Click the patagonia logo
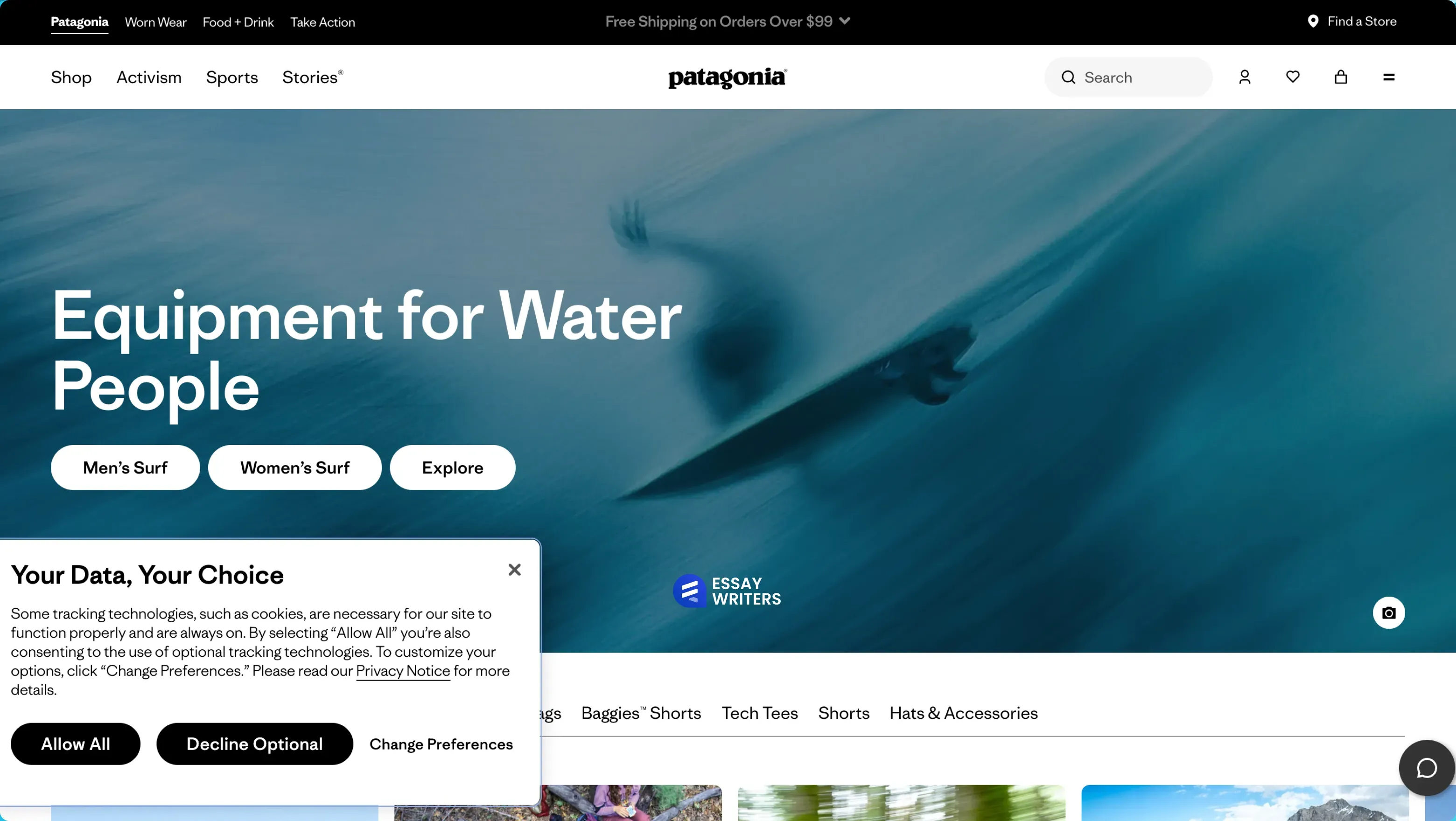The height and width of the screenshot is (821, 1456). [x=728, y=78]
